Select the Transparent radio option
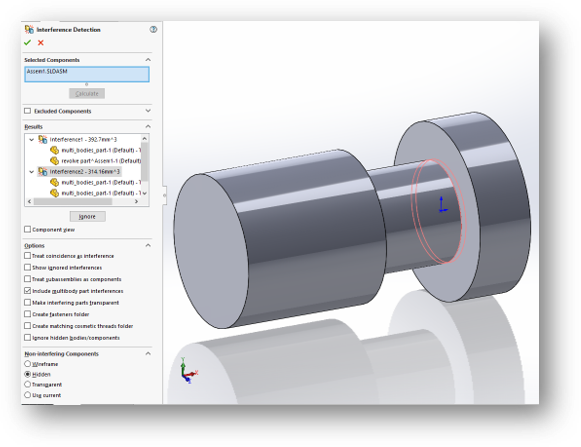The width and height of the screenshot is (581, 447). tap(27, 384)
